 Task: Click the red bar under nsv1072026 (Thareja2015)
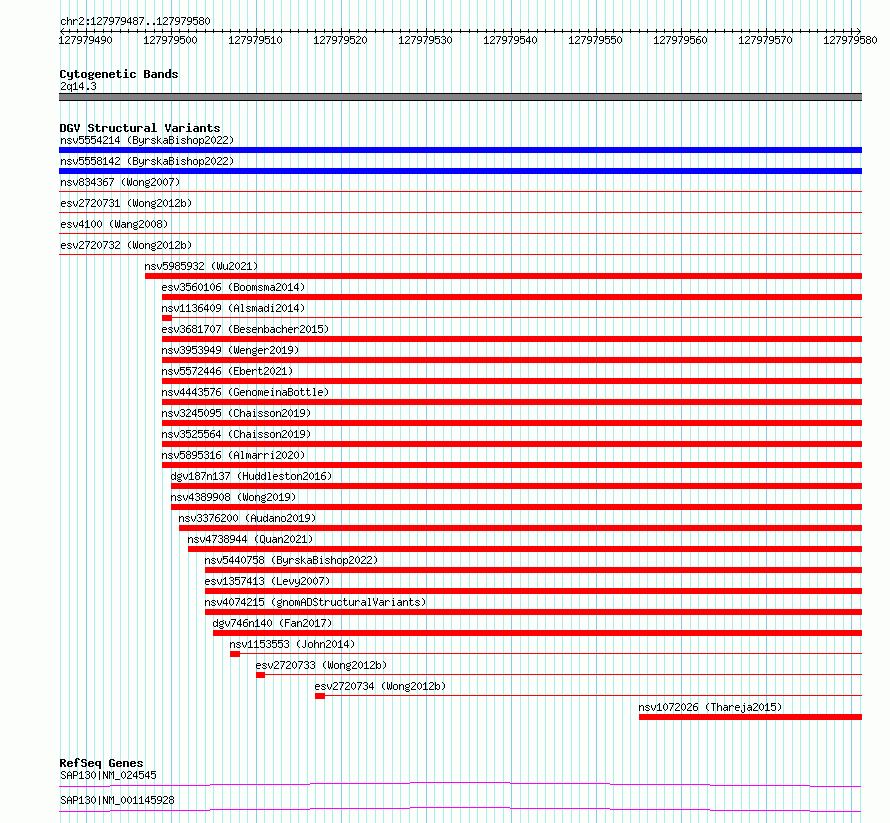(x=750, y=717)
